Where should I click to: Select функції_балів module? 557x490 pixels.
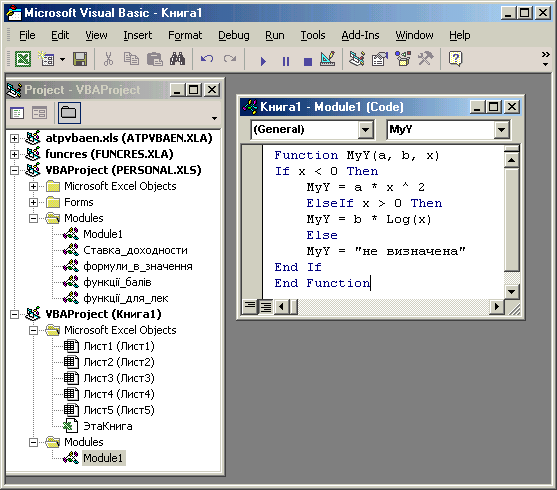[117, 282]
